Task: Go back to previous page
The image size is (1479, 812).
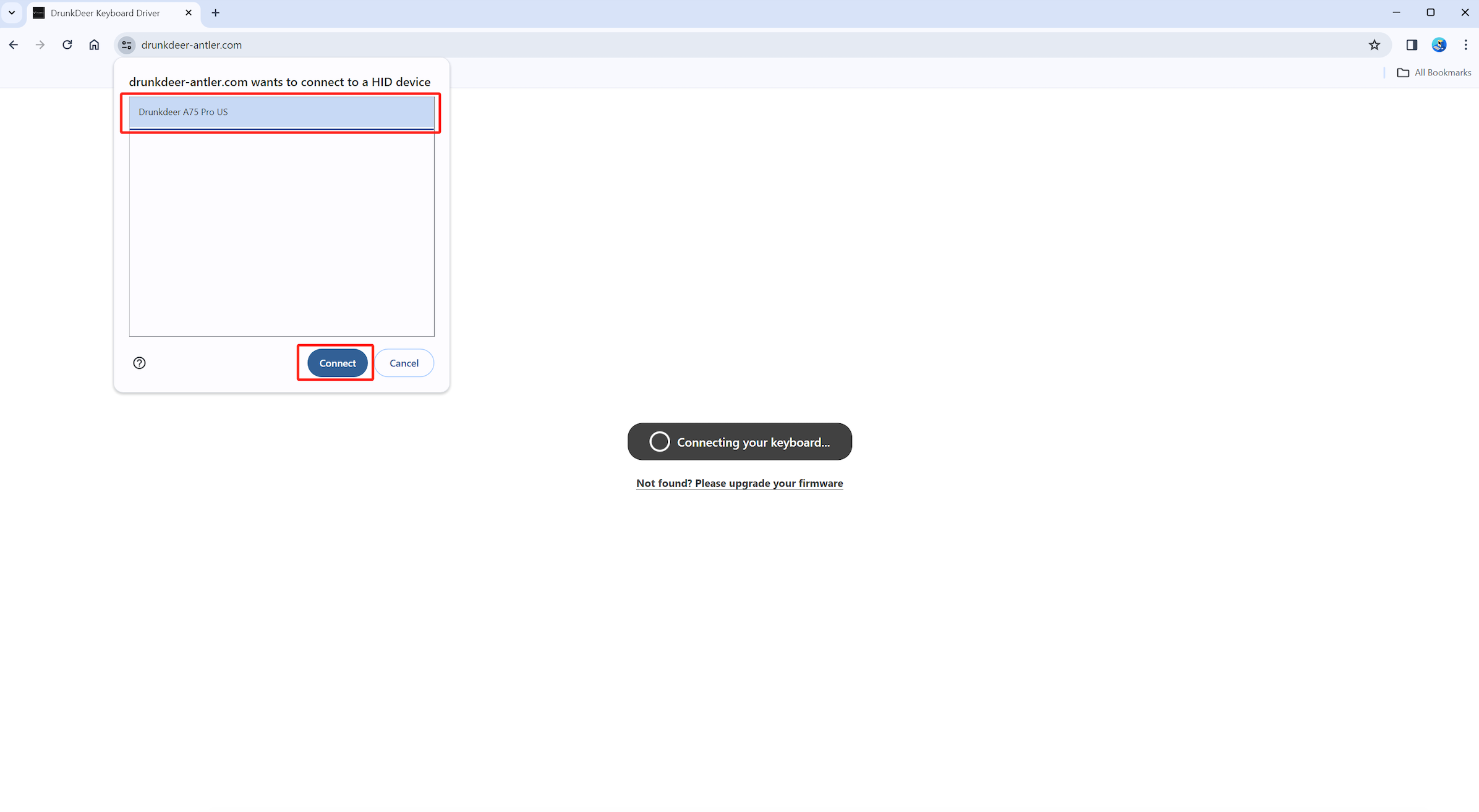Action: [x=13, y=44]
